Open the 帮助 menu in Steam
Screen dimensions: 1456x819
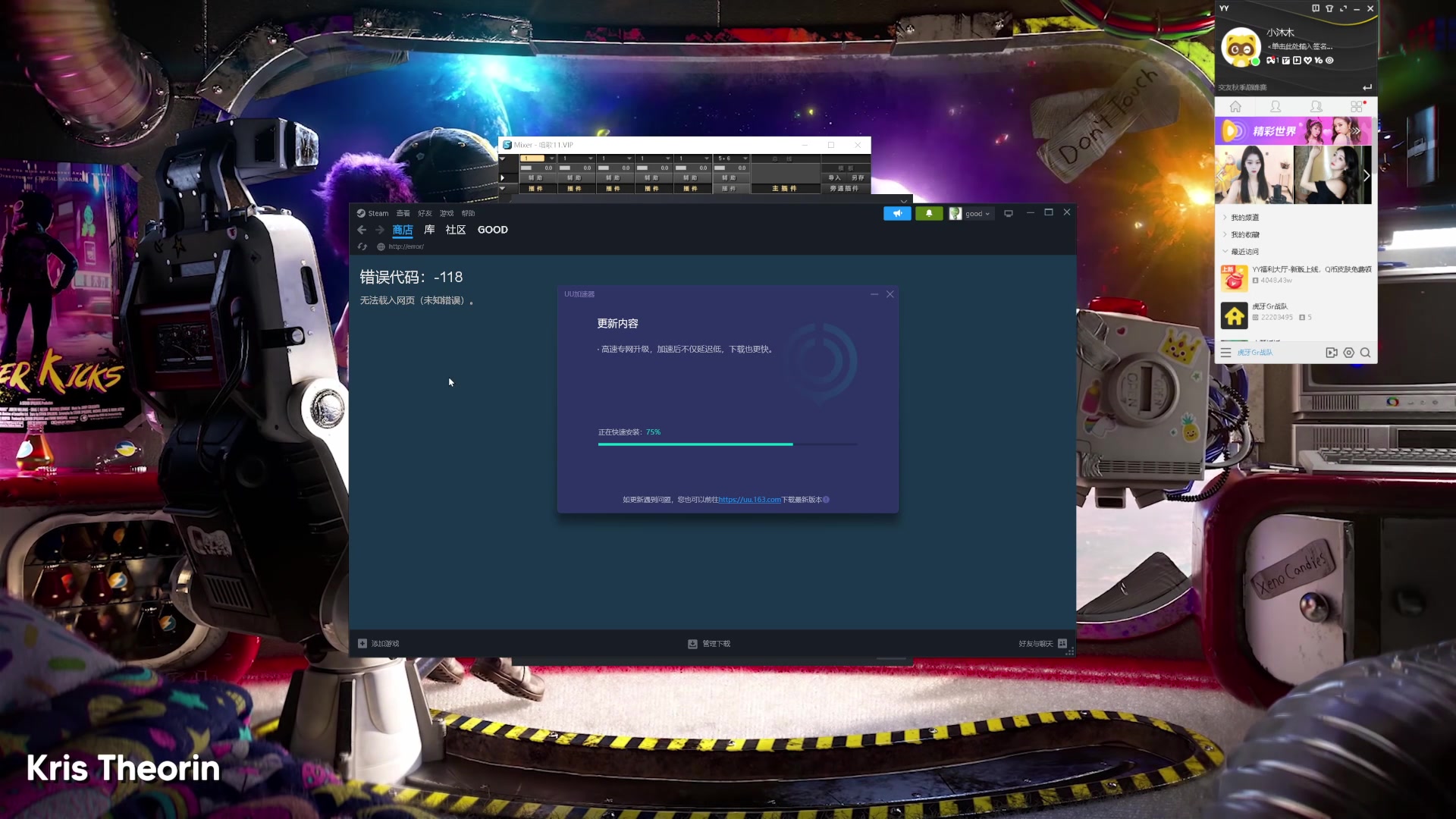tap(468, 213)
